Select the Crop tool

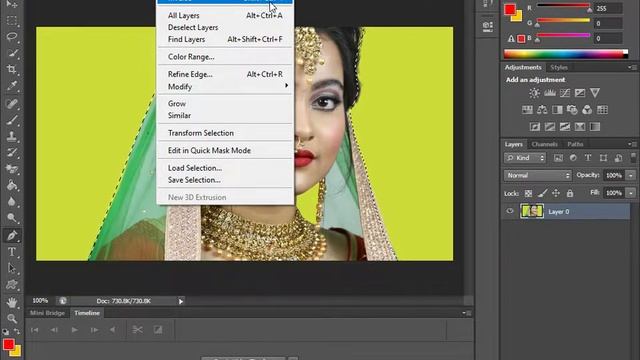coord(12,69)
